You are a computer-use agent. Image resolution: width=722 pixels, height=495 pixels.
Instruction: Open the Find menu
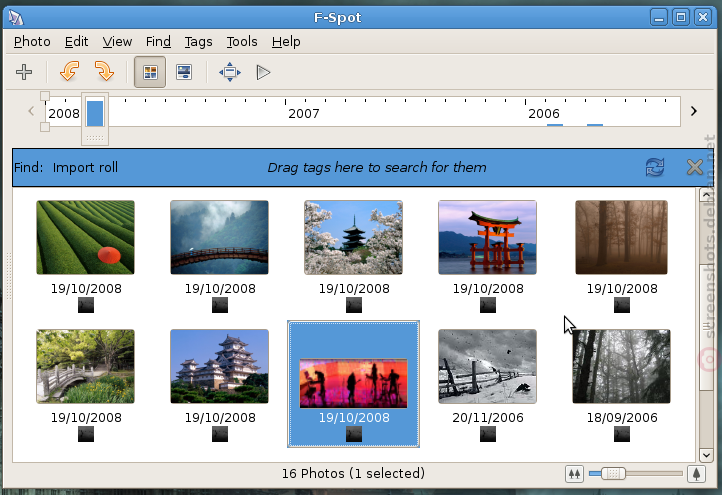tap(158, 42)
